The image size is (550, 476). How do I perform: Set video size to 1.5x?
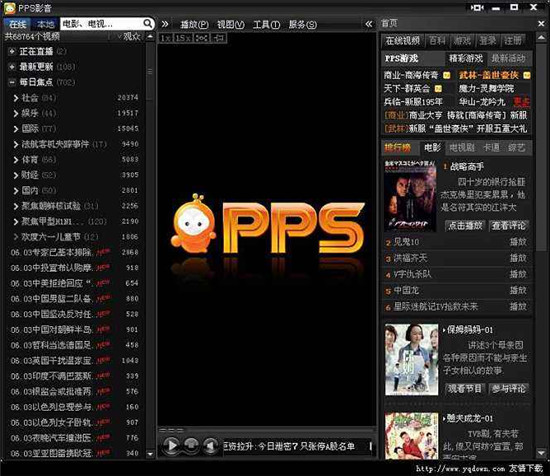(x=182, y=38)
